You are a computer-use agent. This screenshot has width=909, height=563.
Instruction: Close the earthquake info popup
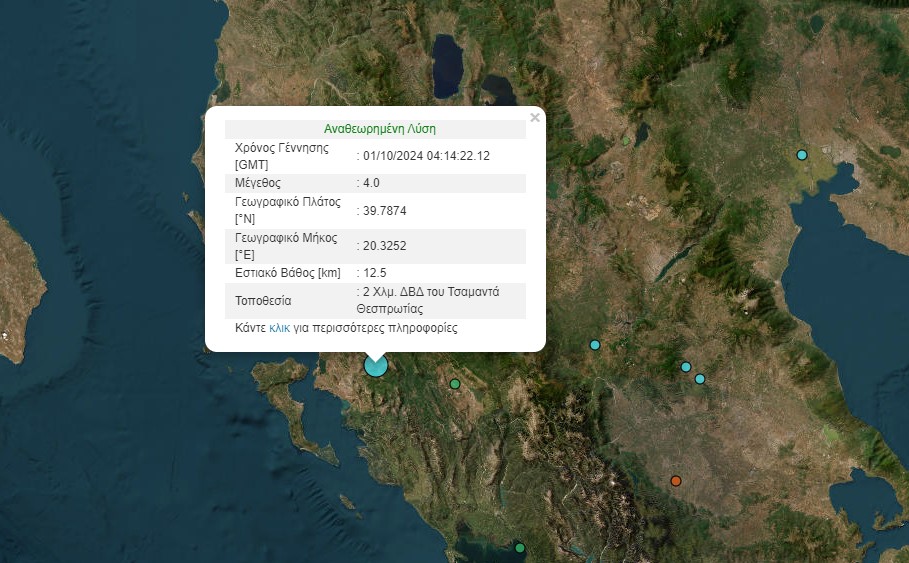click(x=535, y=118)
